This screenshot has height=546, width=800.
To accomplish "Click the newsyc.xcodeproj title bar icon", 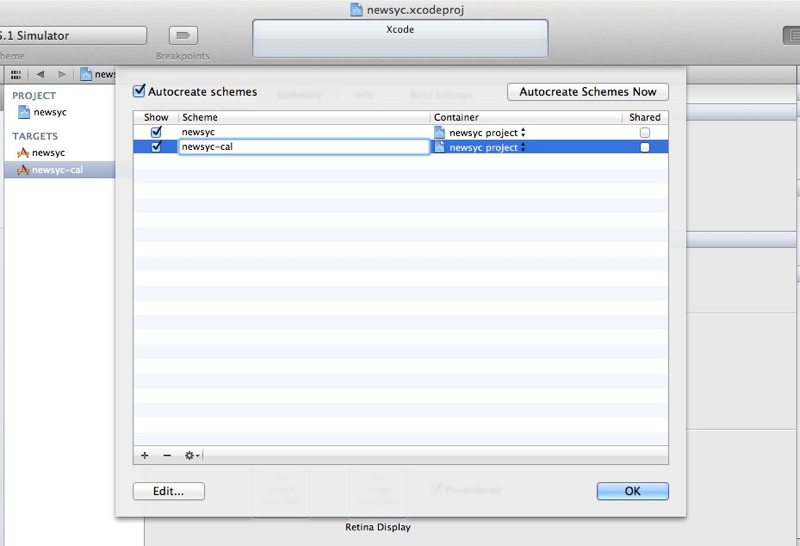I will click(x=356, y=9).
